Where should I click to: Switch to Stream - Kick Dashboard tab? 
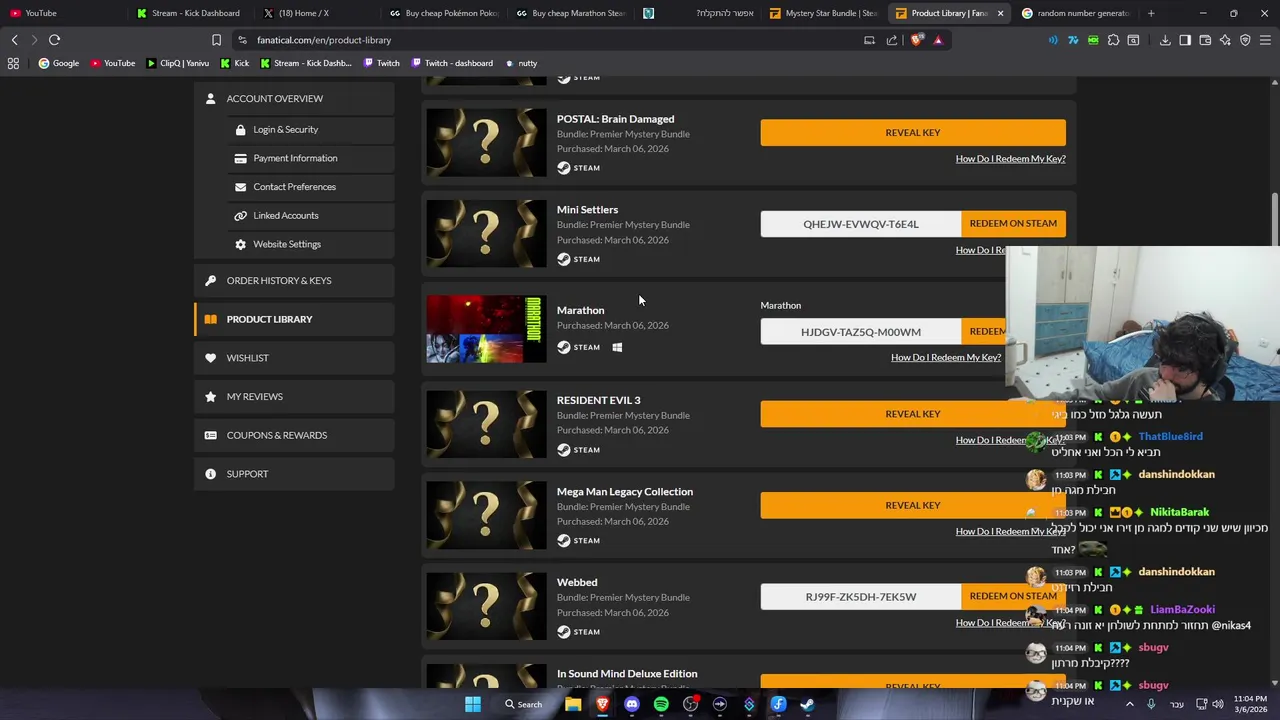[x=188, y=13]
